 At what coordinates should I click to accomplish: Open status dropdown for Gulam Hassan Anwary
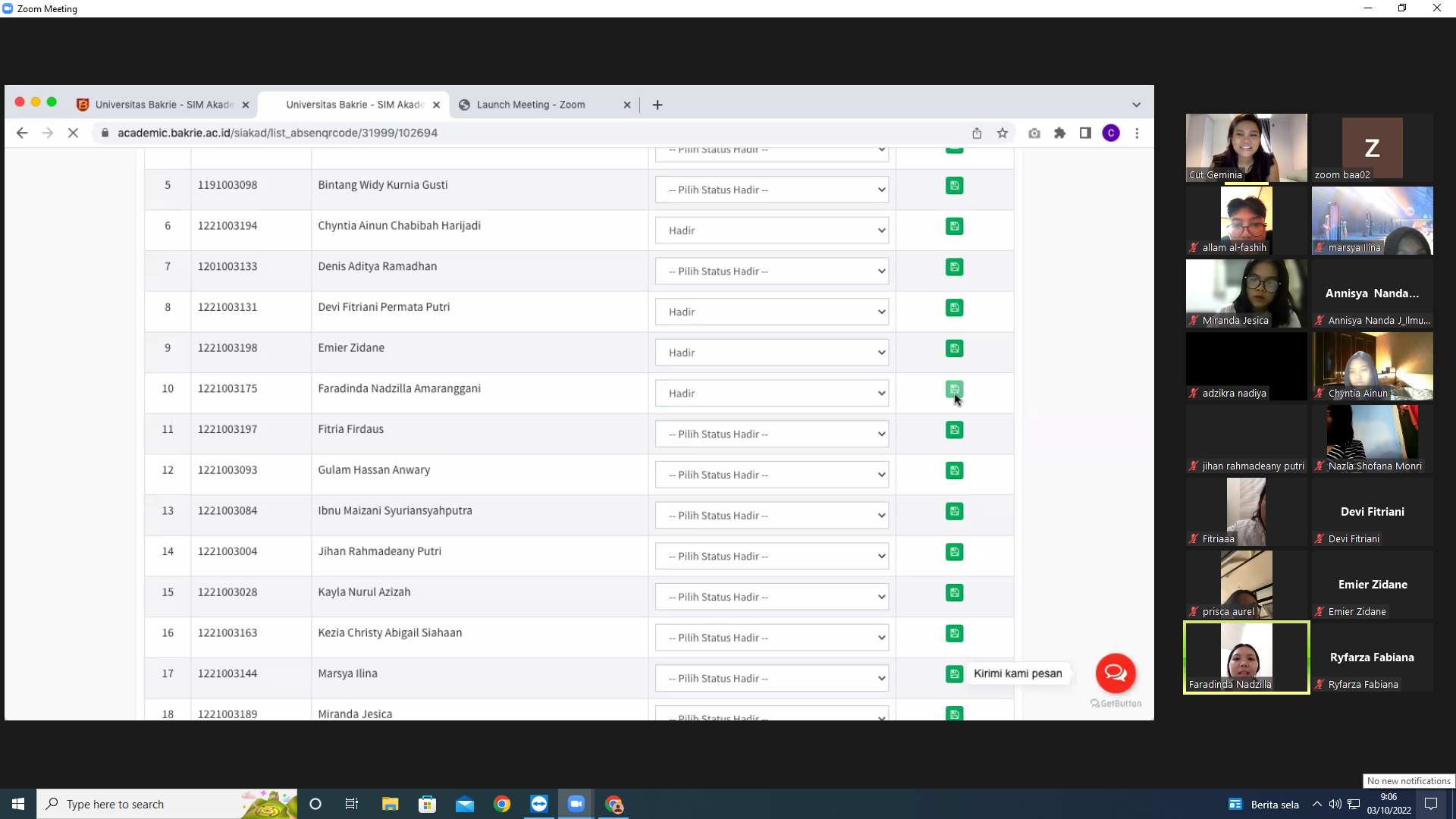[x=772, y=475]
